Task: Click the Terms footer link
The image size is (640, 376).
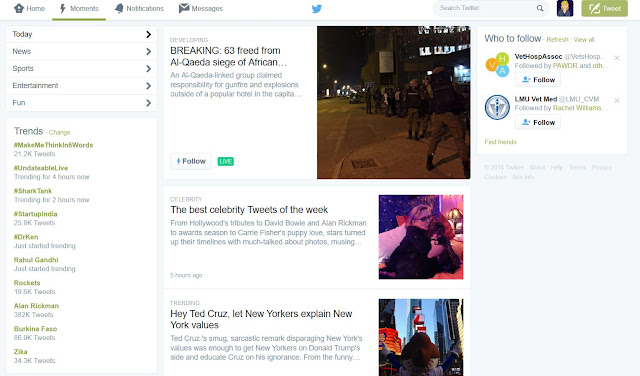Action: pos(577,167)
